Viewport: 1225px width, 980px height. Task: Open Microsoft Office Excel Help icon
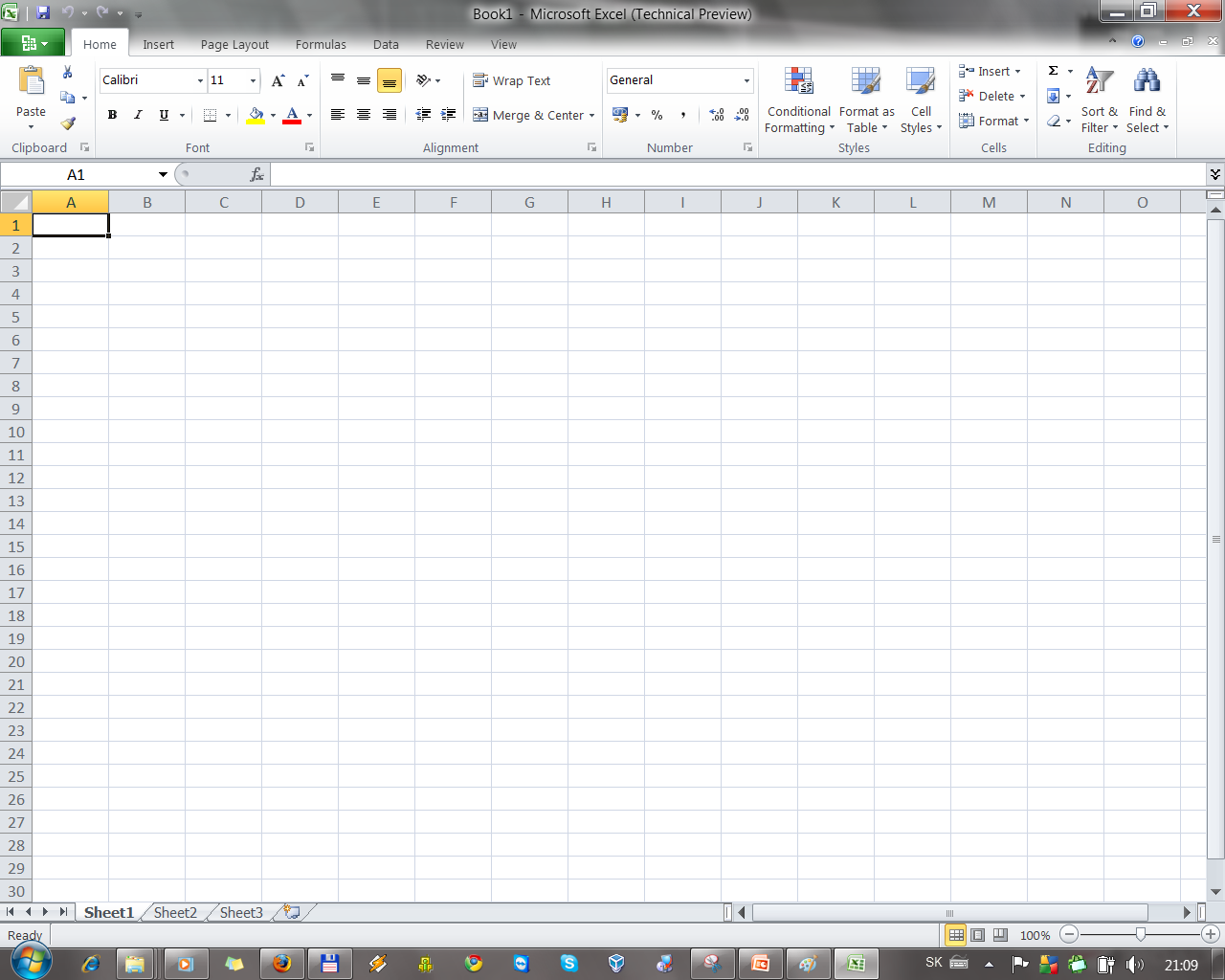pos(1138,41)
